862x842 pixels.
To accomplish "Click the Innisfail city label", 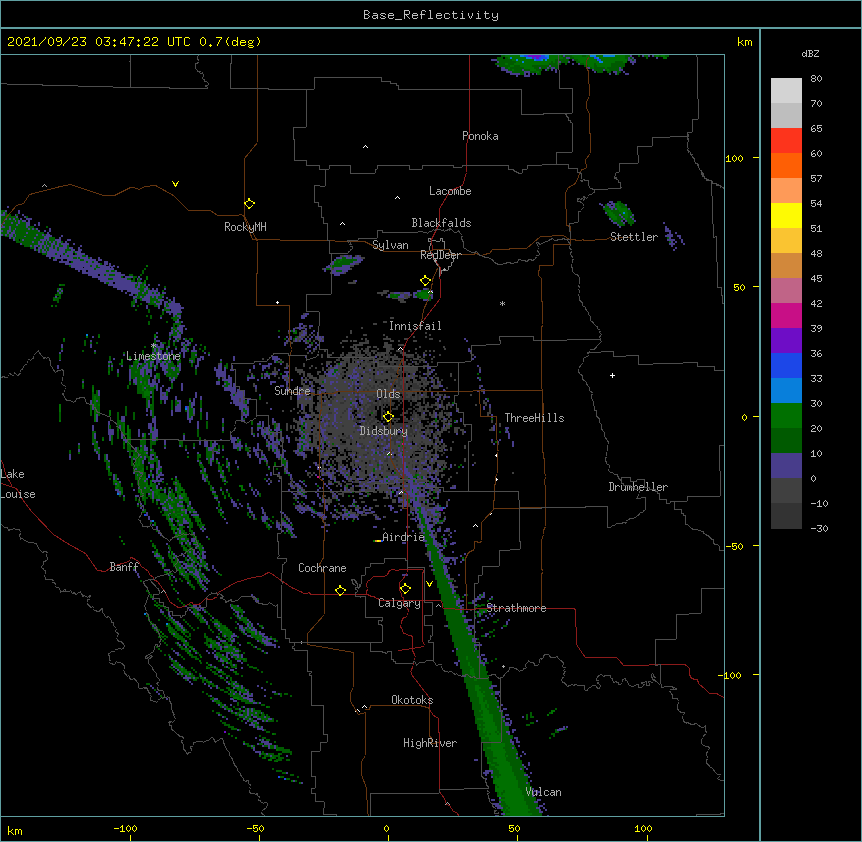I will (x=415, y=326).
